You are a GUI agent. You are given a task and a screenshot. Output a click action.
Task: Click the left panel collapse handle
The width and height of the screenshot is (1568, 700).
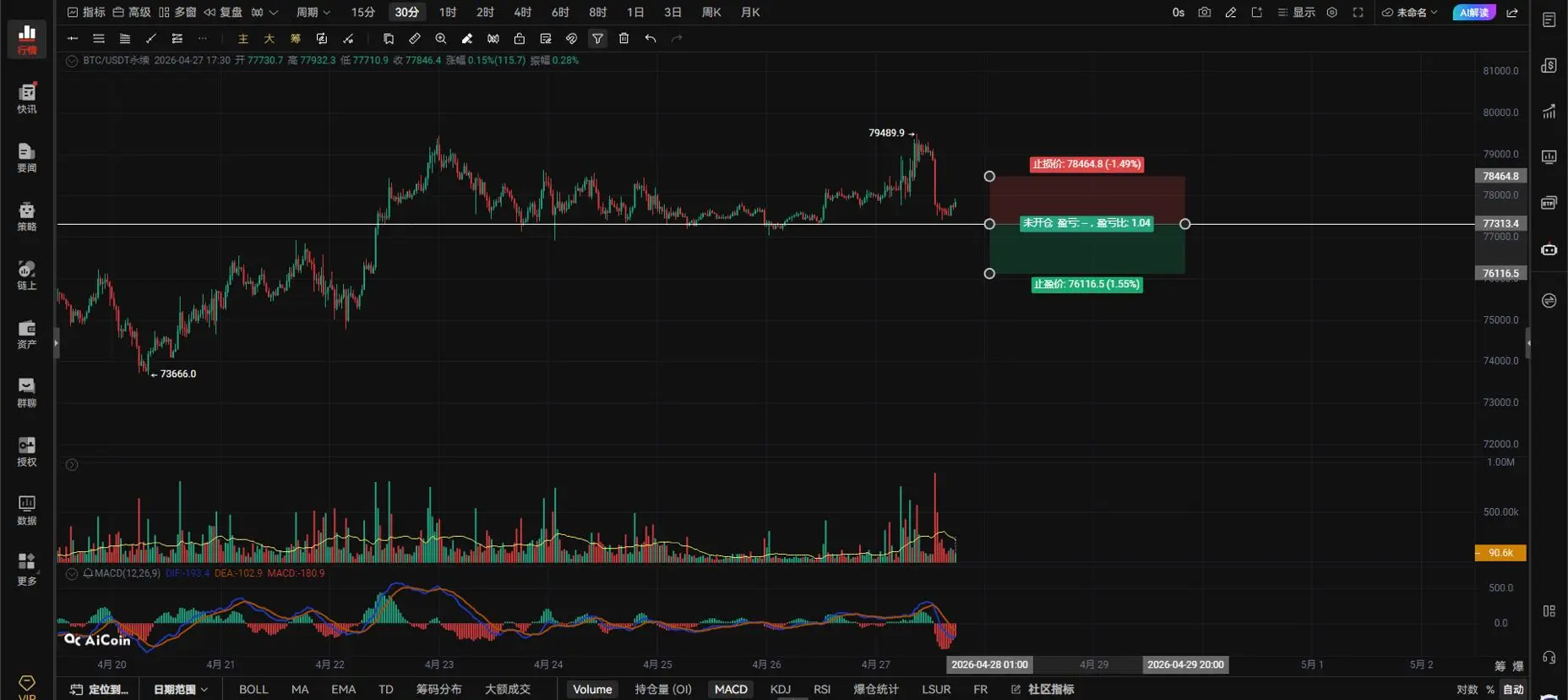[57, 343]
